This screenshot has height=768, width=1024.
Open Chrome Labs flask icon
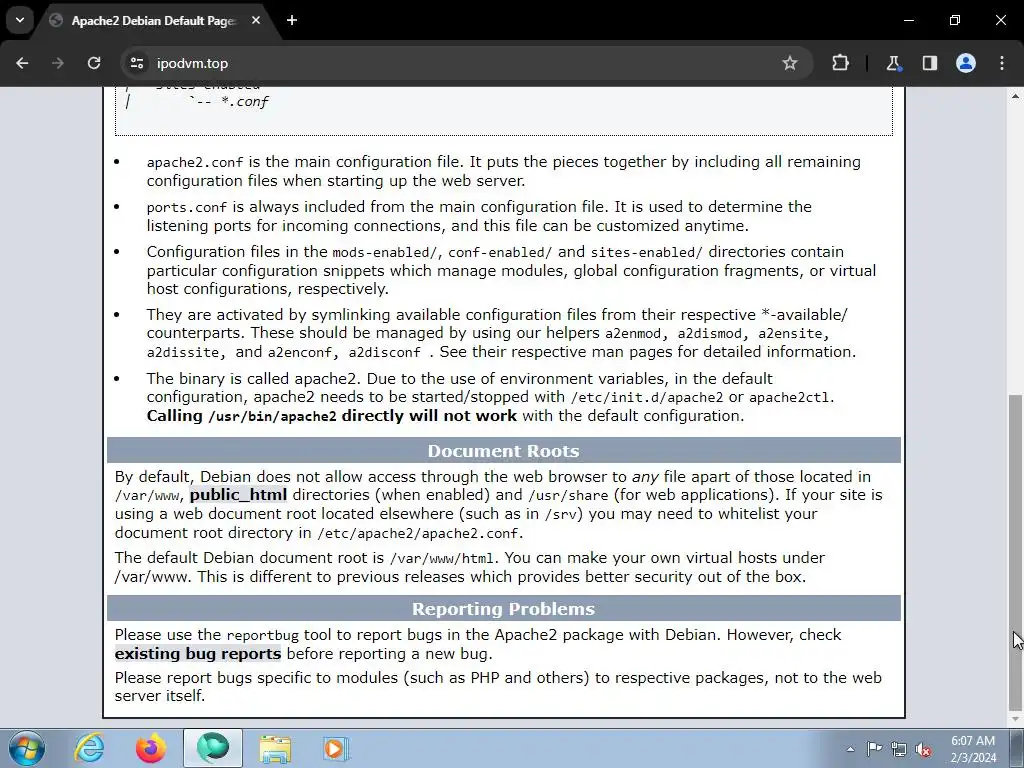tap(893, 63)
